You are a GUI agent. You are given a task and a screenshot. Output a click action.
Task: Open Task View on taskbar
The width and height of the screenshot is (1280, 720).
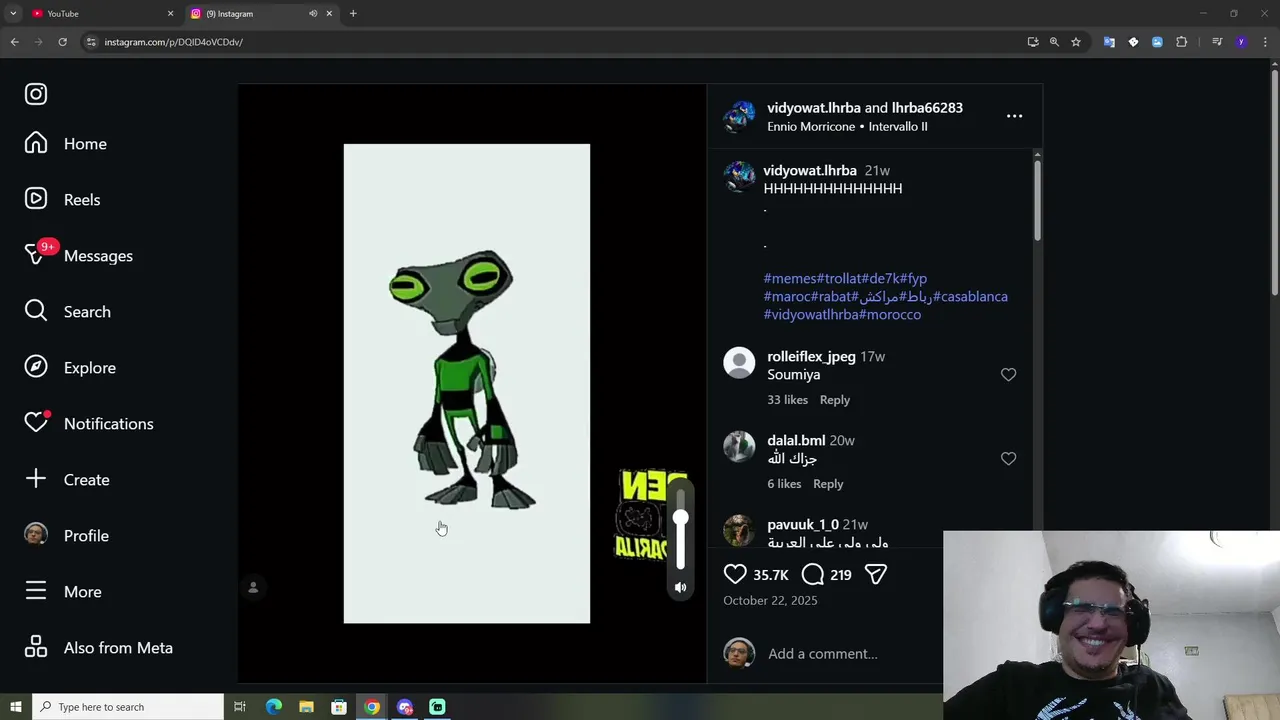[240, 707]
